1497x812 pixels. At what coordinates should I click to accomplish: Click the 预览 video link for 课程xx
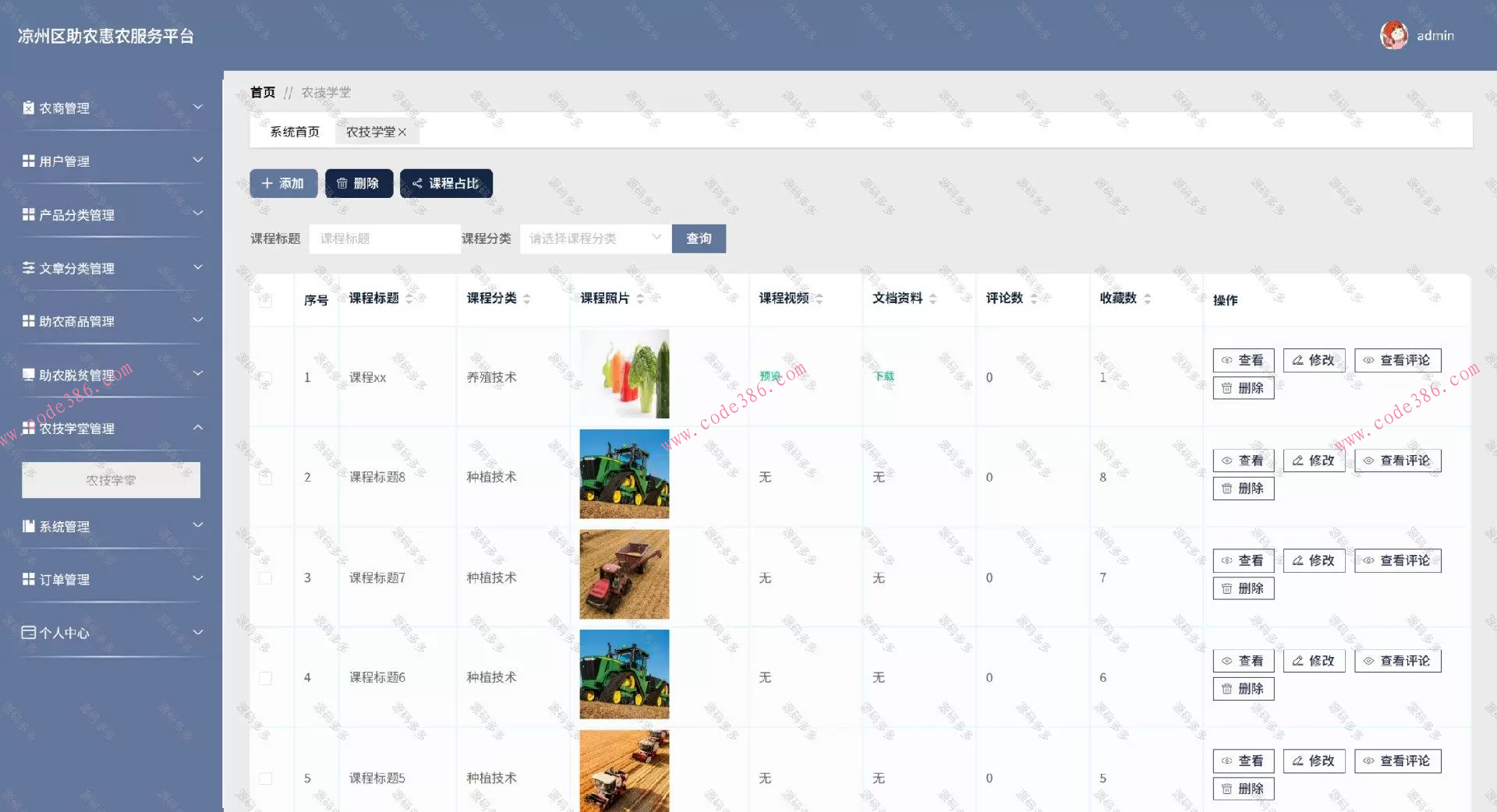[x=770, y=376]
